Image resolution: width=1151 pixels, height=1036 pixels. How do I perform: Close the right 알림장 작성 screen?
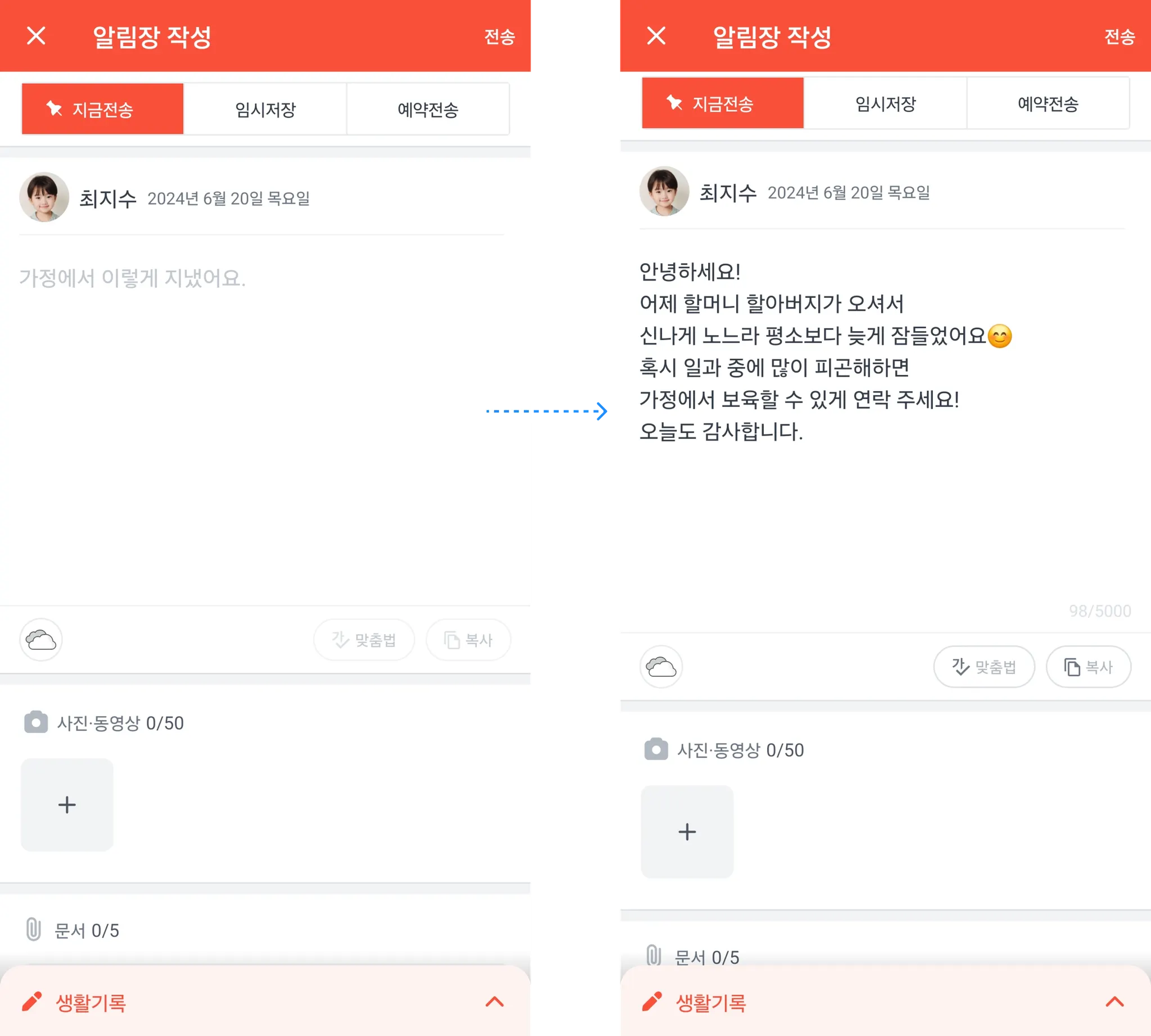point(656,36)
